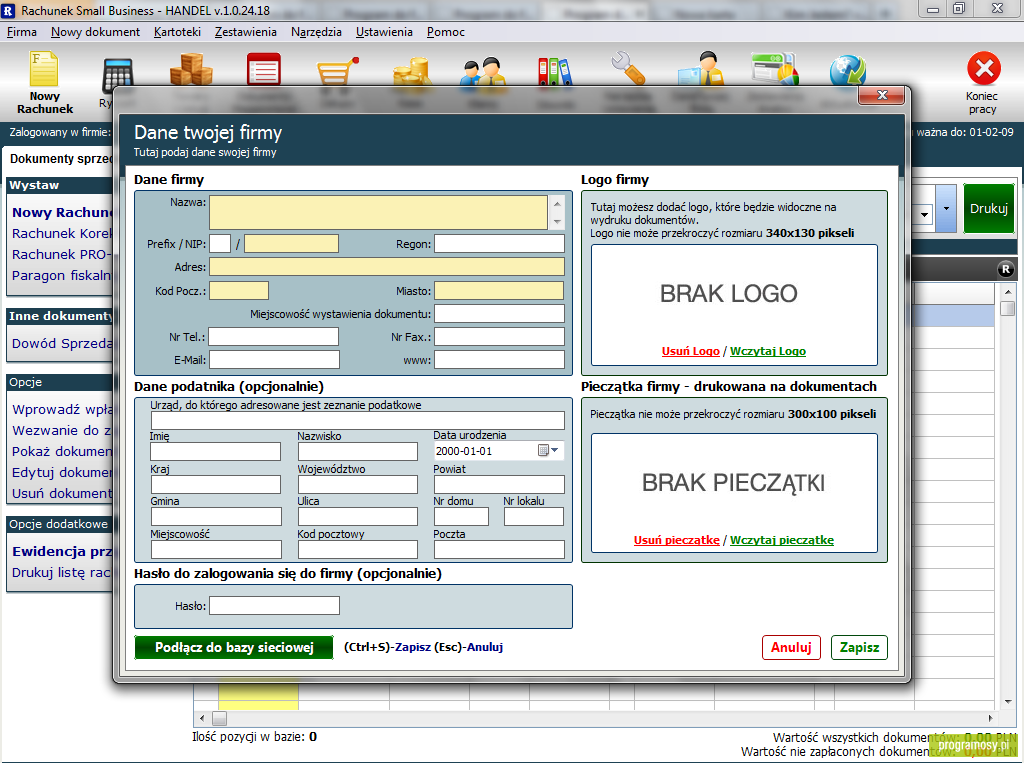Focus the NIP number field
The width and height of the screenshot is (1024, 763).
[x=291, y=244]
